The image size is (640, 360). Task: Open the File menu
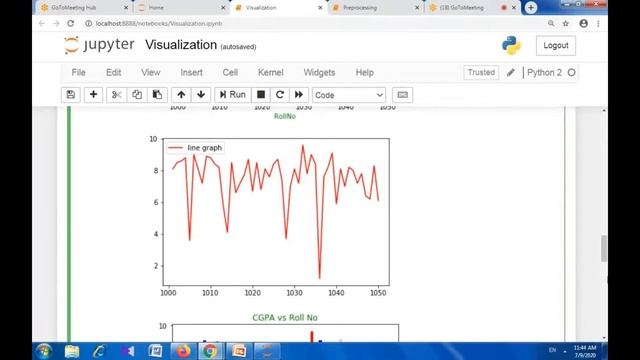[78, 72]
